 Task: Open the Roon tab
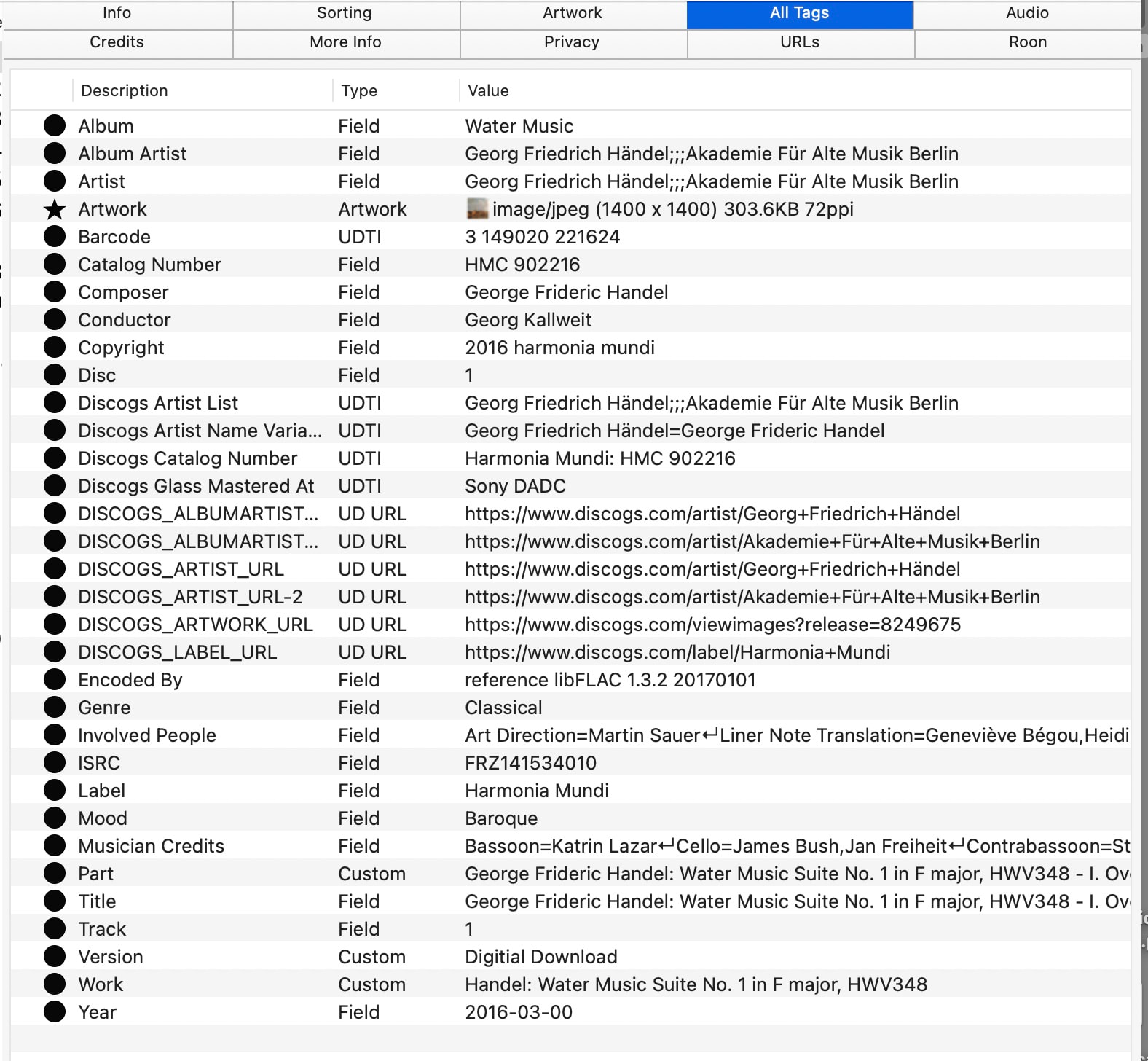[x=1027, y=42]
